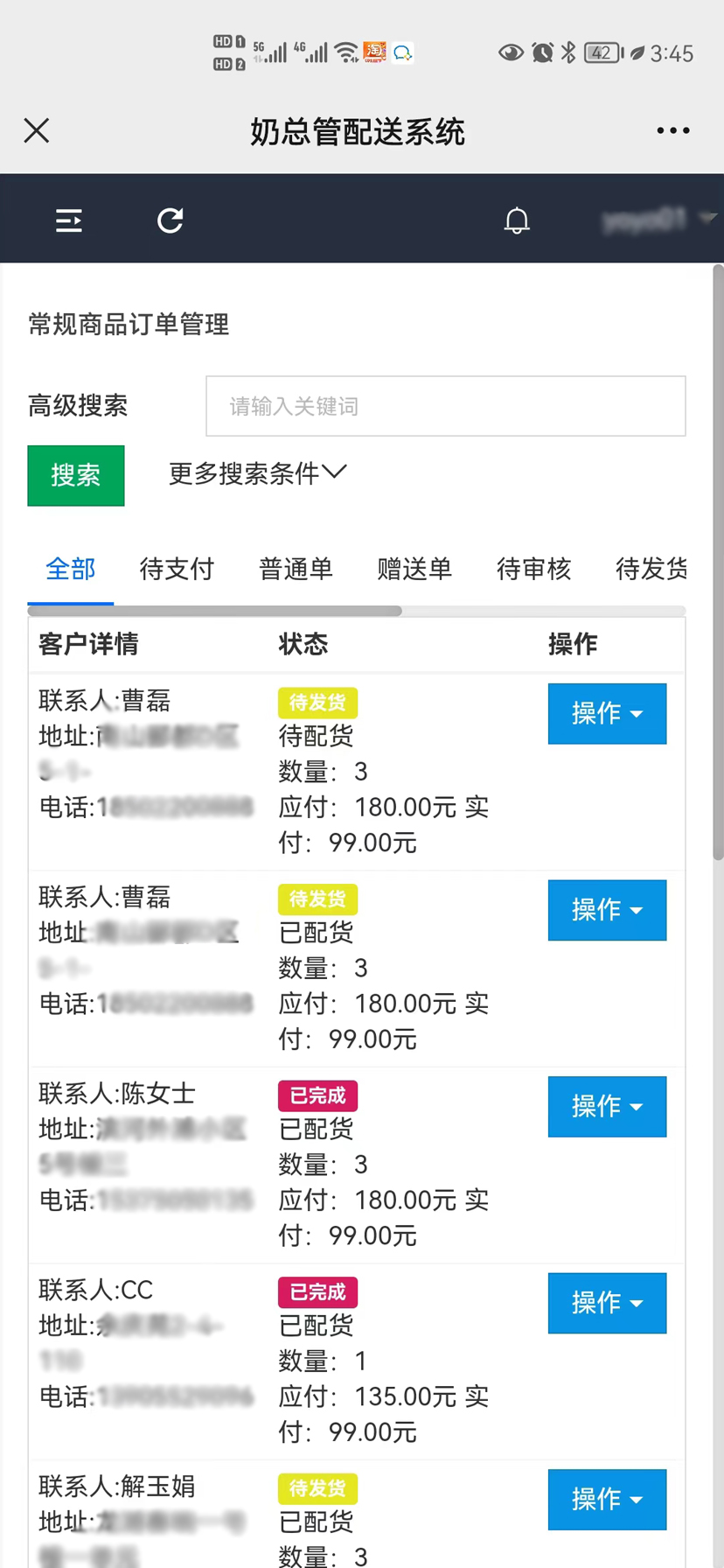Close the 奶总管配送系统 page
The width and height of the screenshot is (724, 1568).
37,131
